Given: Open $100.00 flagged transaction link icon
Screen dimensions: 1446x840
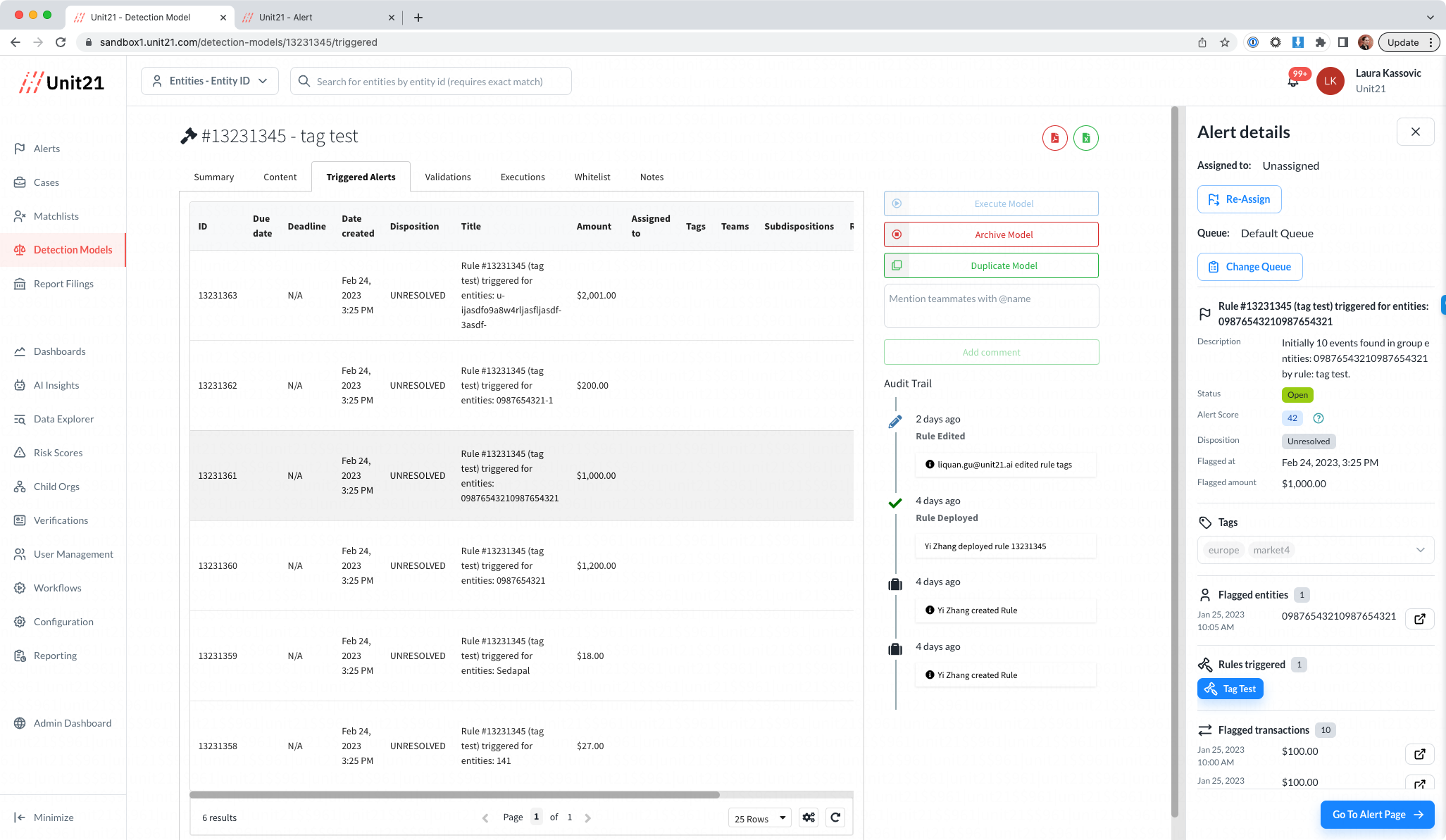Looking at the screenshot, I should point(1419,753).
